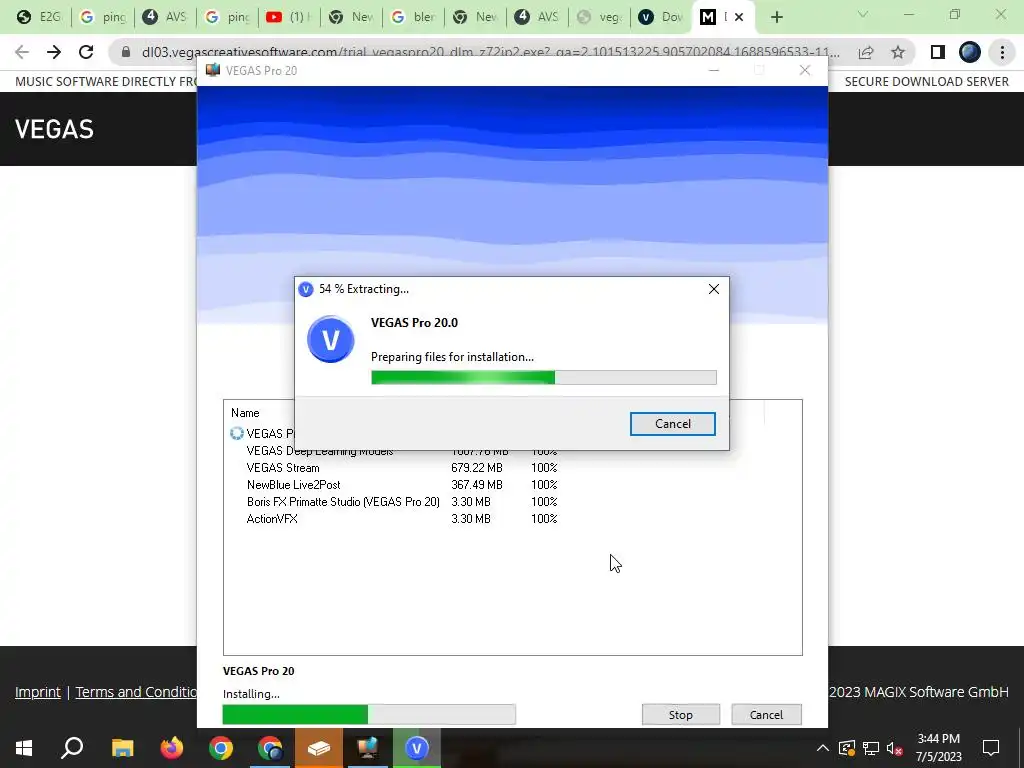Open Google Chrome from taskbar

coord(221,748)
